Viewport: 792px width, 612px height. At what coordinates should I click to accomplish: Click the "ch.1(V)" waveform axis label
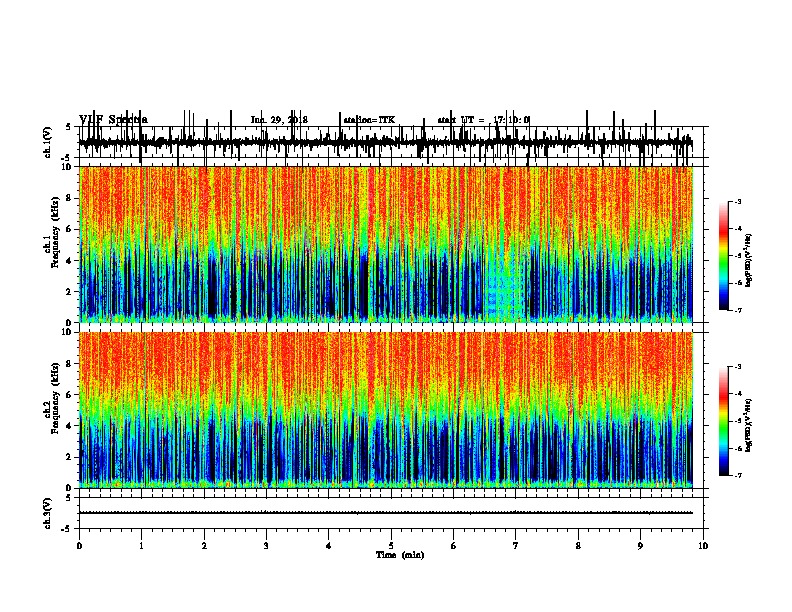coord(47,142)
